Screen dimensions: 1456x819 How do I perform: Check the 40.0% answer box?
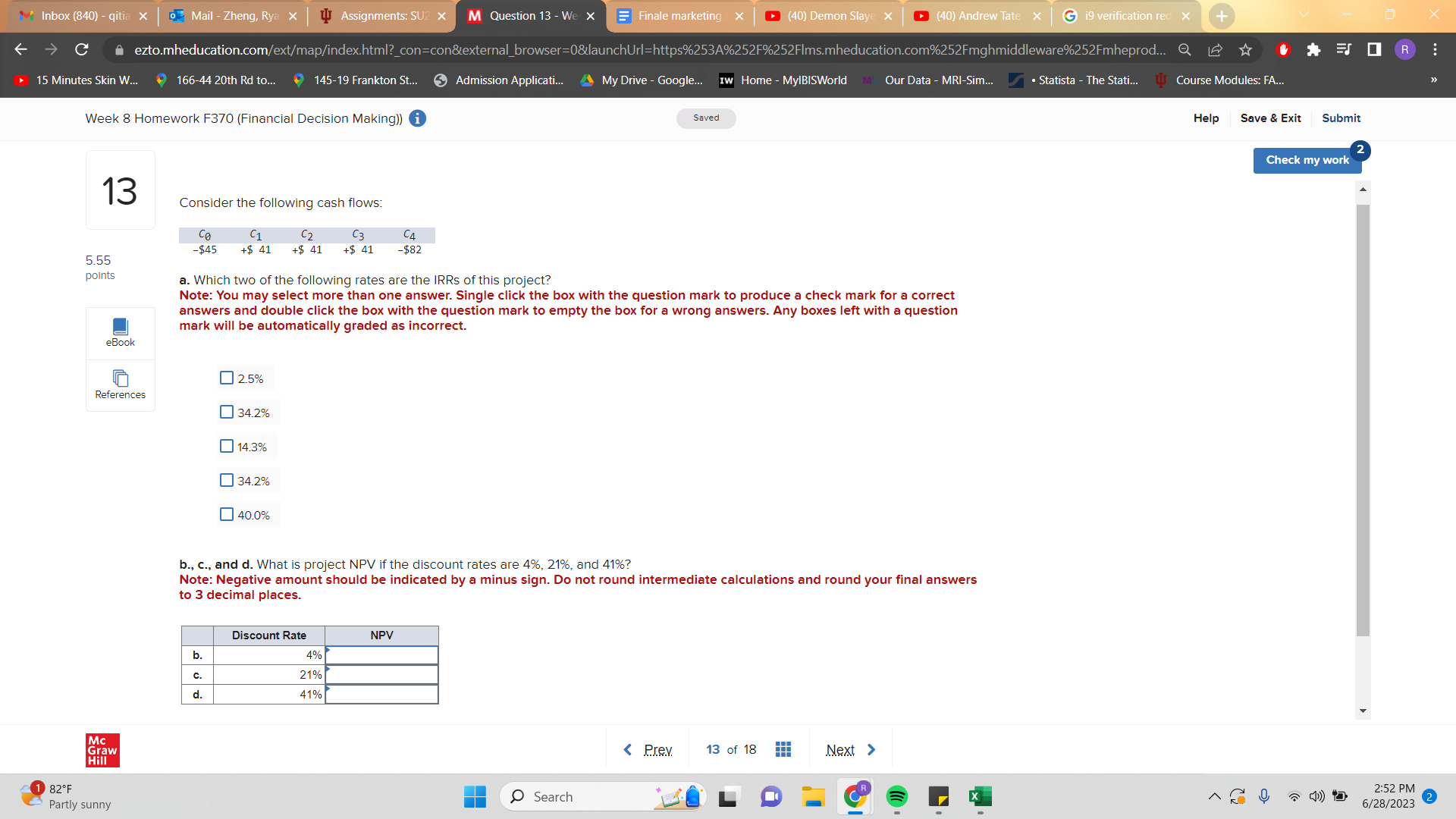pos(227,514)
